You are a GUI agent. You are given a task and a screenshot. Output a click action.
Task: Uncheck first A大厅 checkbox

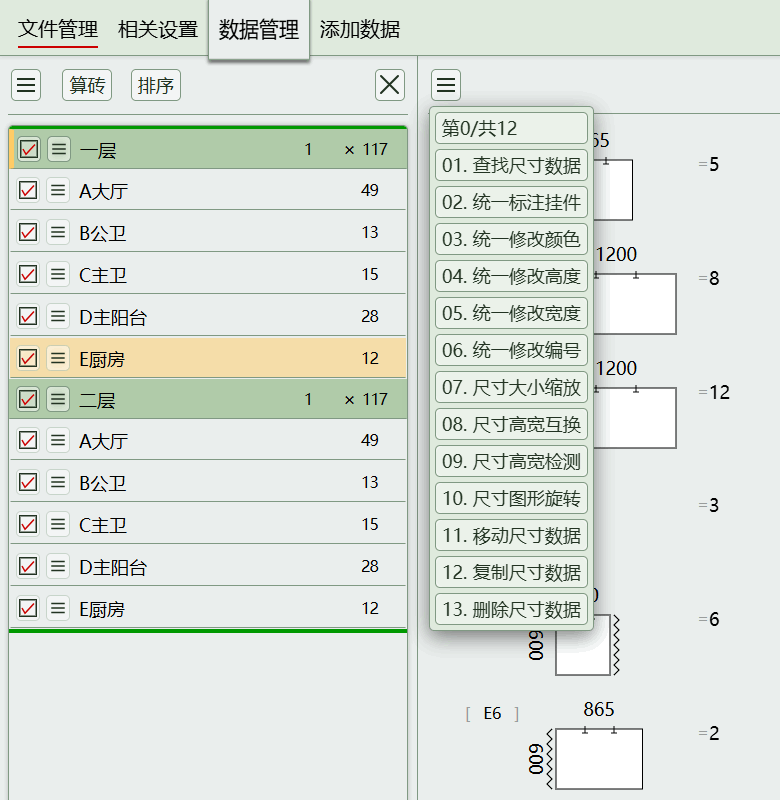(x=28, y=191)
